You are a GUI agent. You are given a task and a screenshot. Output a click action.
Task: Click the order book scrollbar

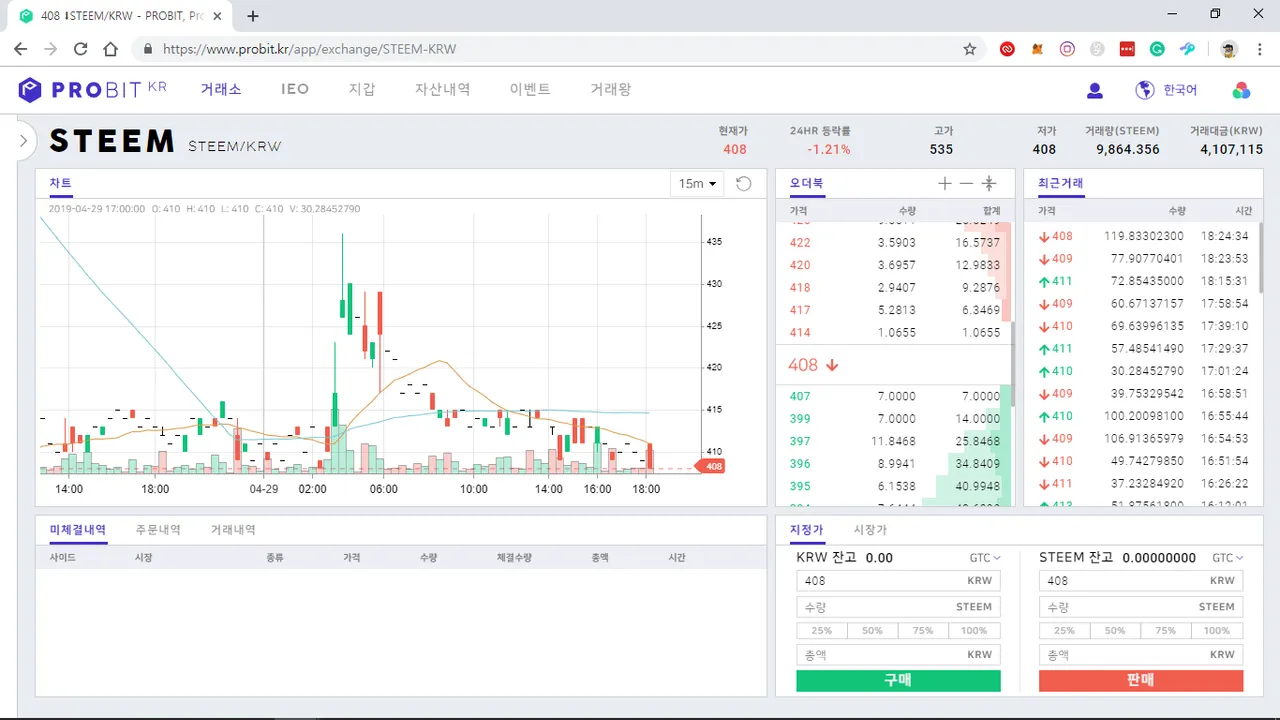pos(1013,362)
